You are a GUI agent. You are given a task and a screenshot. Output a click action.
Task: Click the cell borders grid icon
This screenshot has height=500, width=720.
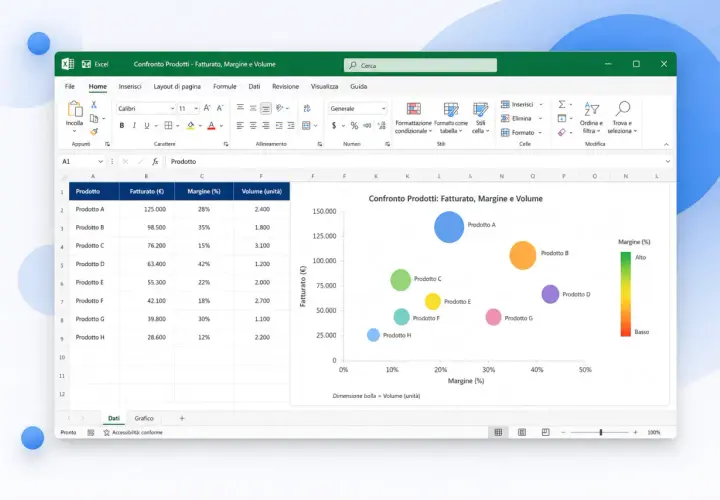pyautogui.click(x=169, y=125)
